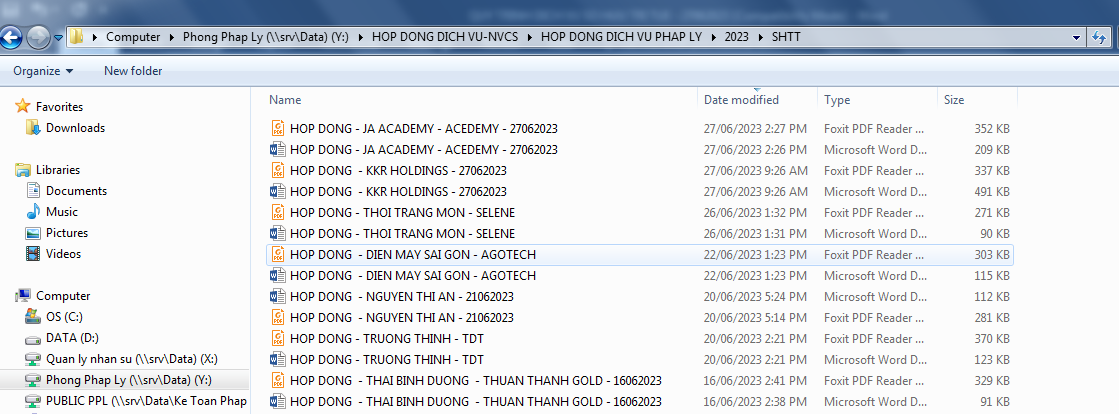The image size is (1119, 414).
Task: Select SHTT in the address breadcrumb
Action: (786, 37)
